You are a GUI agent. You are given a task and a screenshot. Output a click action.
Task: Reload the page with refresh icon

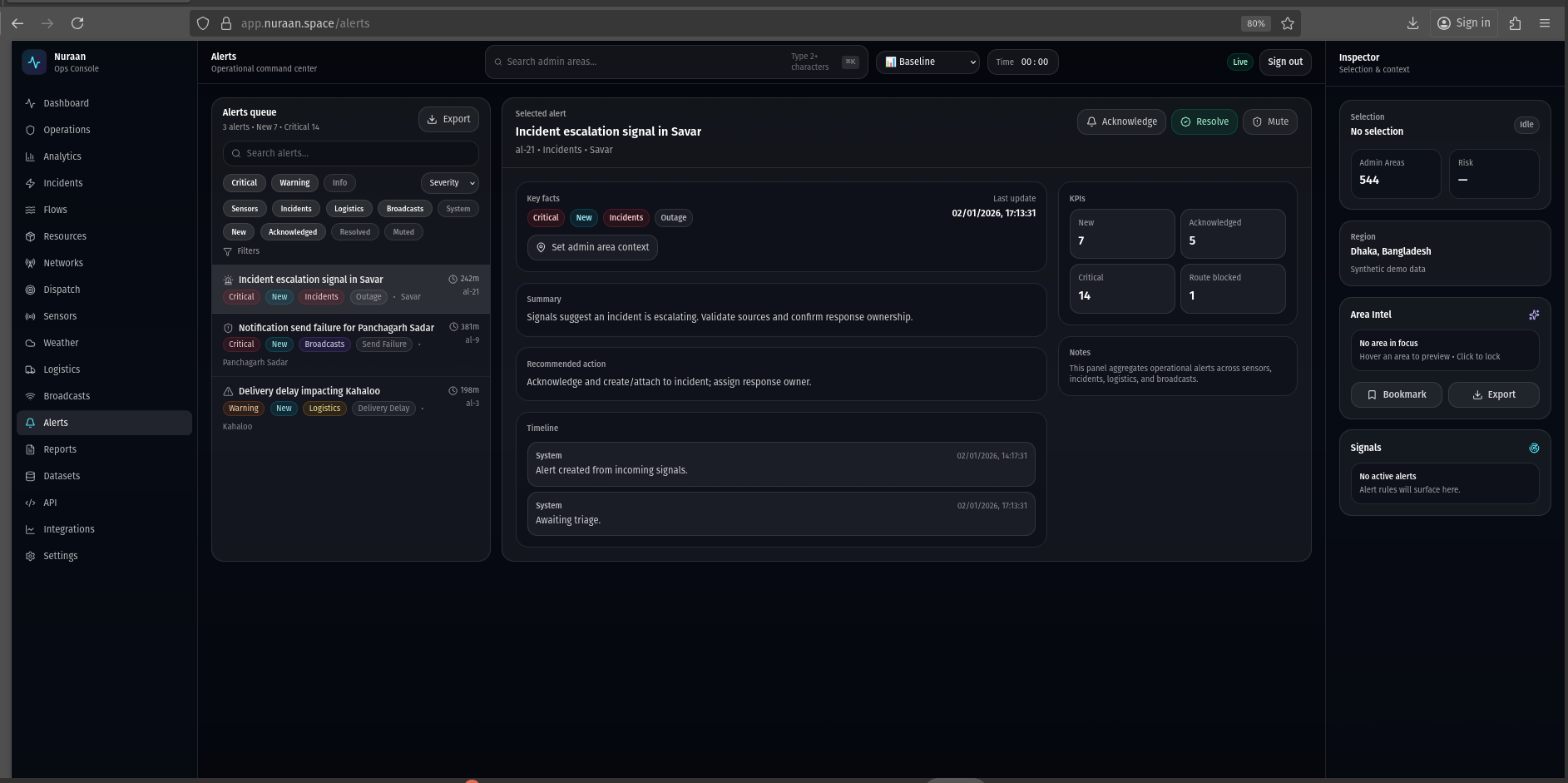(77, 23)
